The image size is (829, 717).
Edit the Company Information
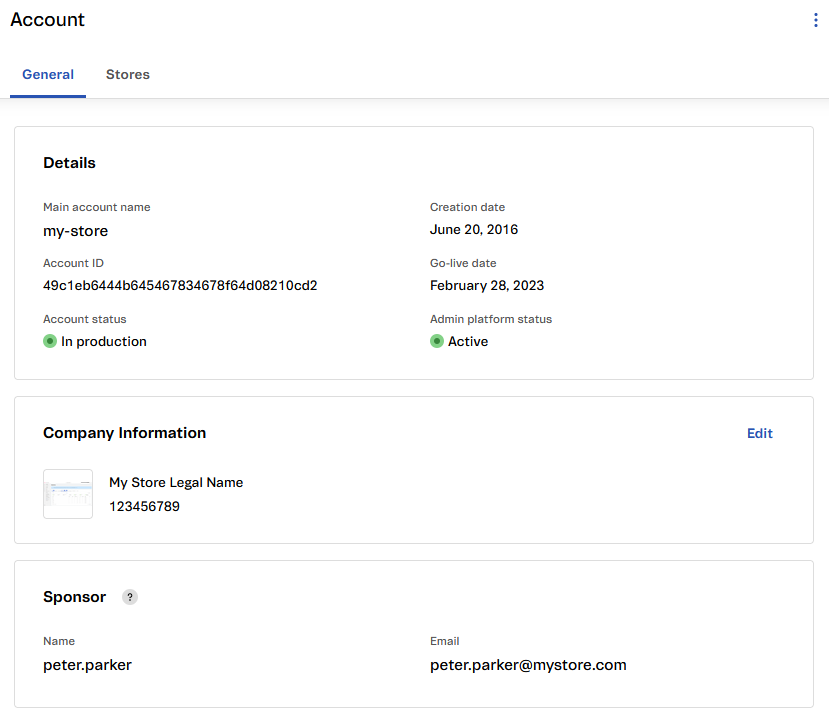(x=759, y=433)
